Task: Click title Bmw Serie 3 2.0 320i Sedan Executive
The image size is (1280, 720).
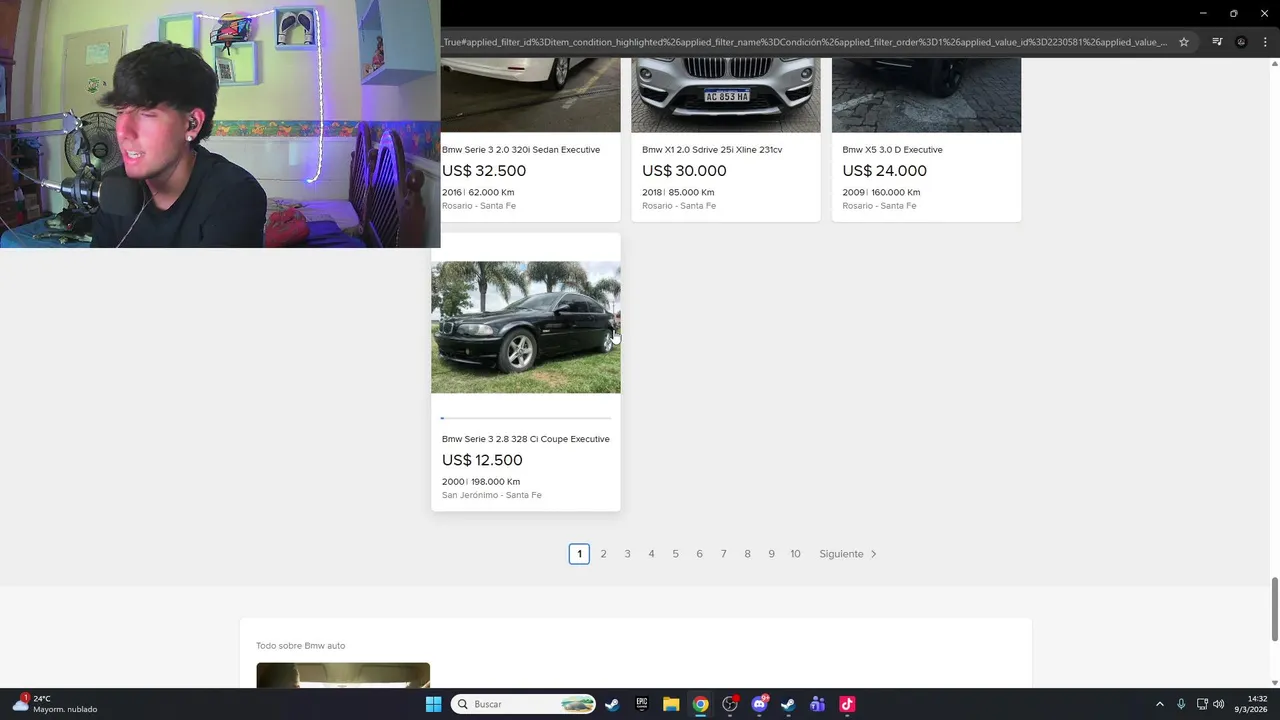Action: (x=521, y=150)
